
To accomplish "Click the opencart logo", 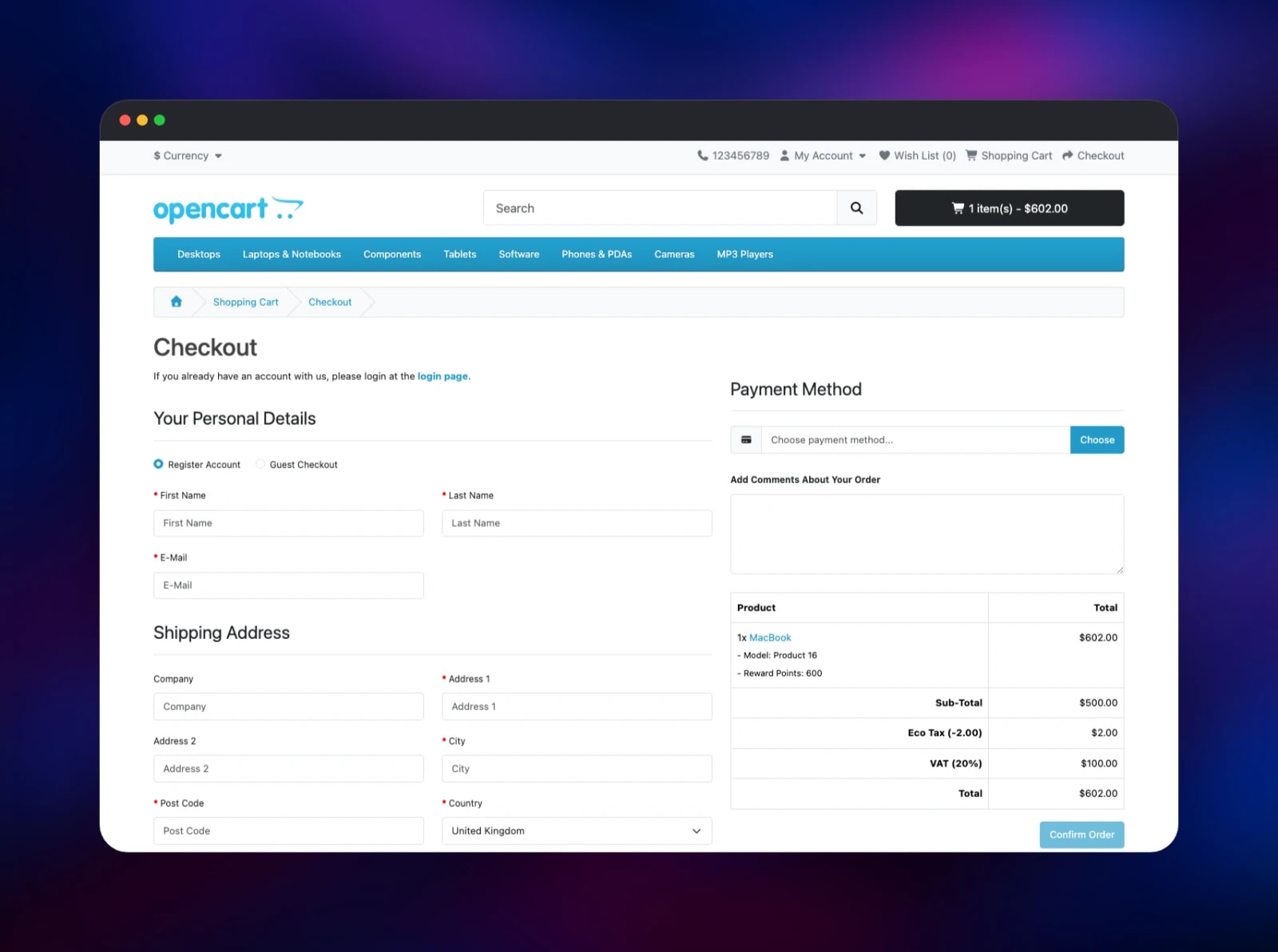I will coord(228,209).
